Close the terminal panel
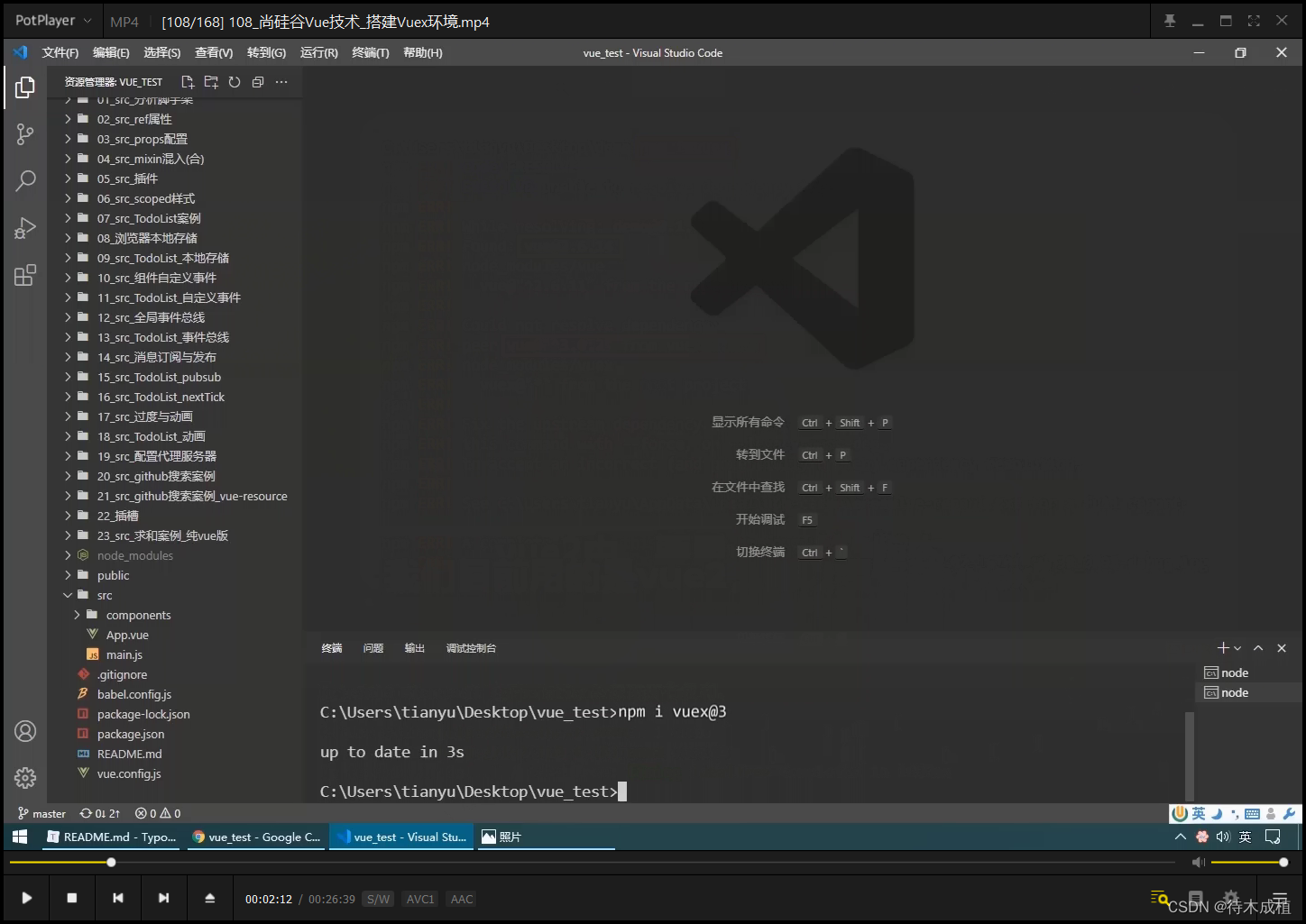The image size is (1306, 924). click(x=1282, y=648)
